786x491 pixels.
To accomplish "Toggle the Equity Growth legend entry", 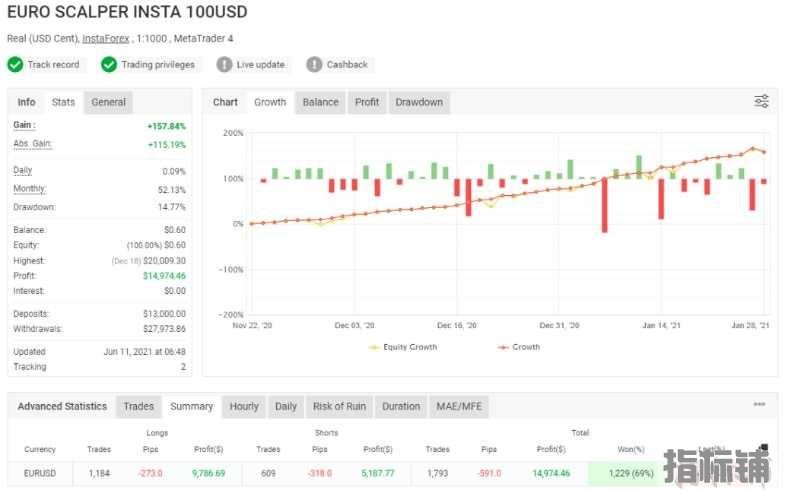I will [403, 347].
